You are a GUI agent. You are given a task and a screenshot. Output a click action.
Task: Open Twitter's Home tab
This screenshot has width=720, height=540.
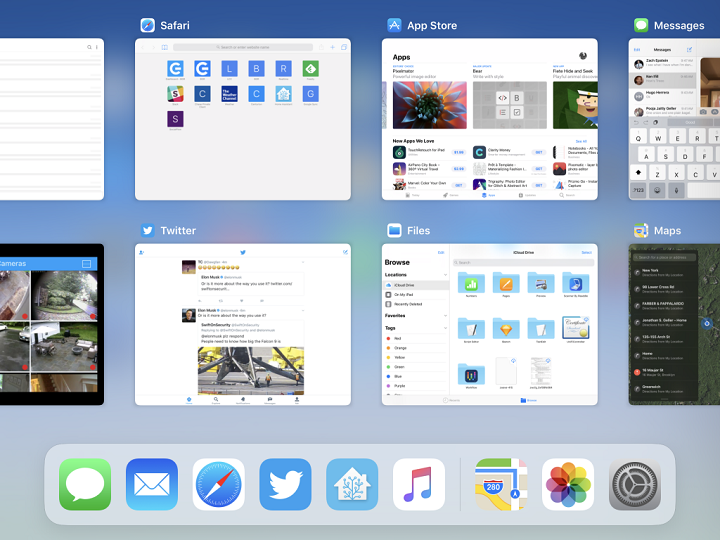(x=189, y=400)
